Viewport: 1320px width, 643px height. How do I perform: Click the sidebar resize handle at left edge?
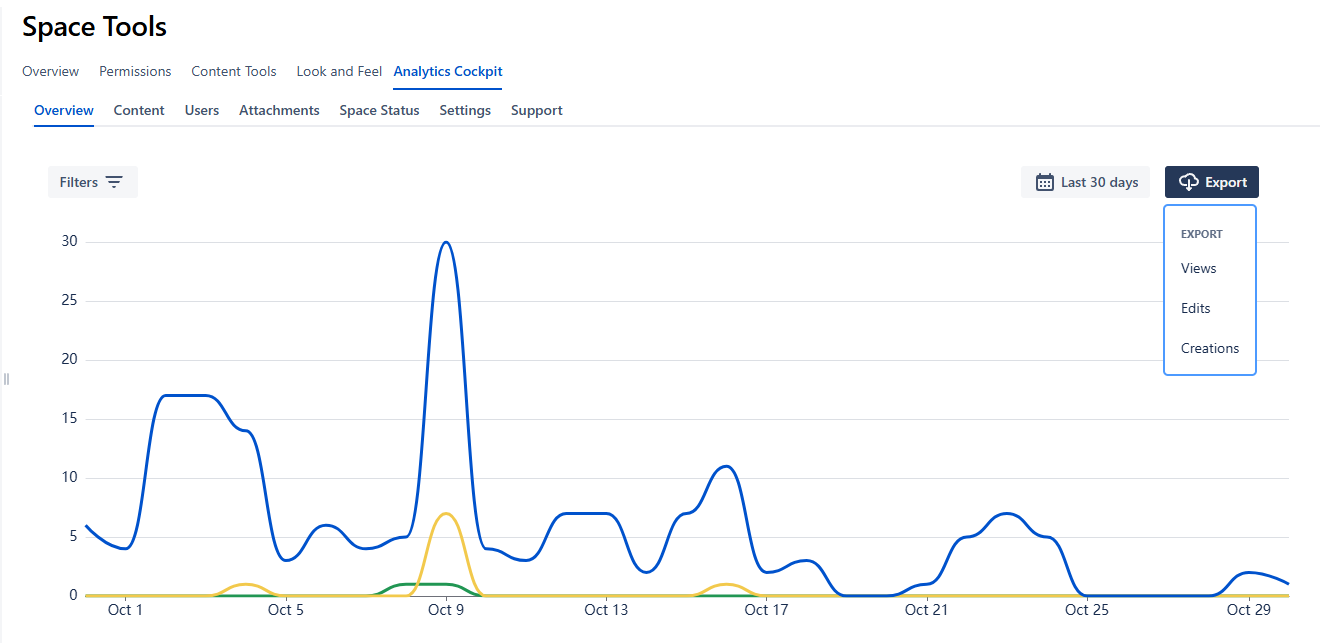[x=6, y=379]
